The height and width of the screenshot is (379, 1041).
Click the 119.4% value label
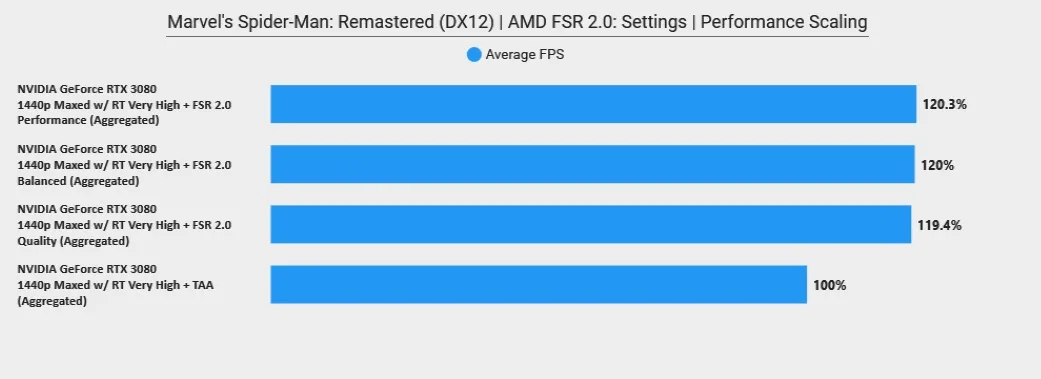pyautogui.click(x=939, y=225)
